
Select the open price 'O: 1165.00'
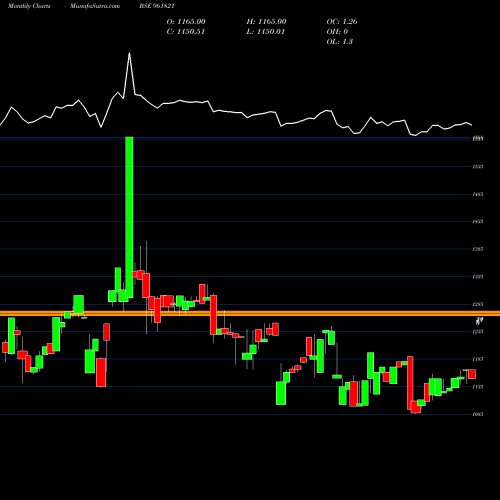[186, 22]
